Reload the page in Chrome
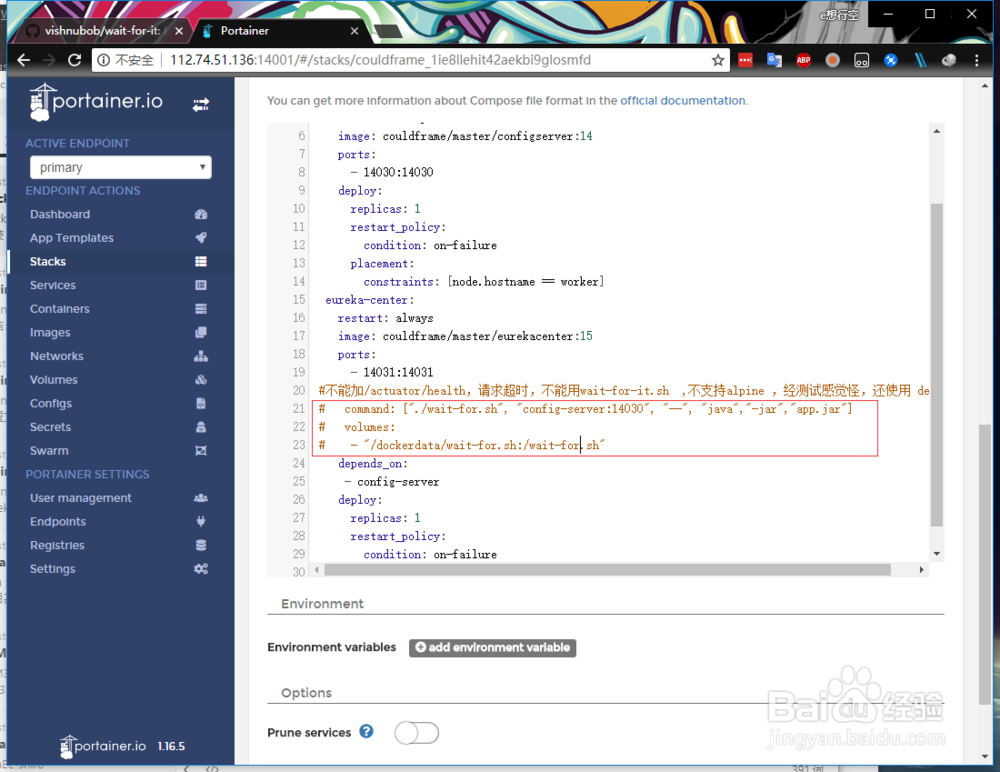Screen dimensions: 1000x772 [75, 60]
